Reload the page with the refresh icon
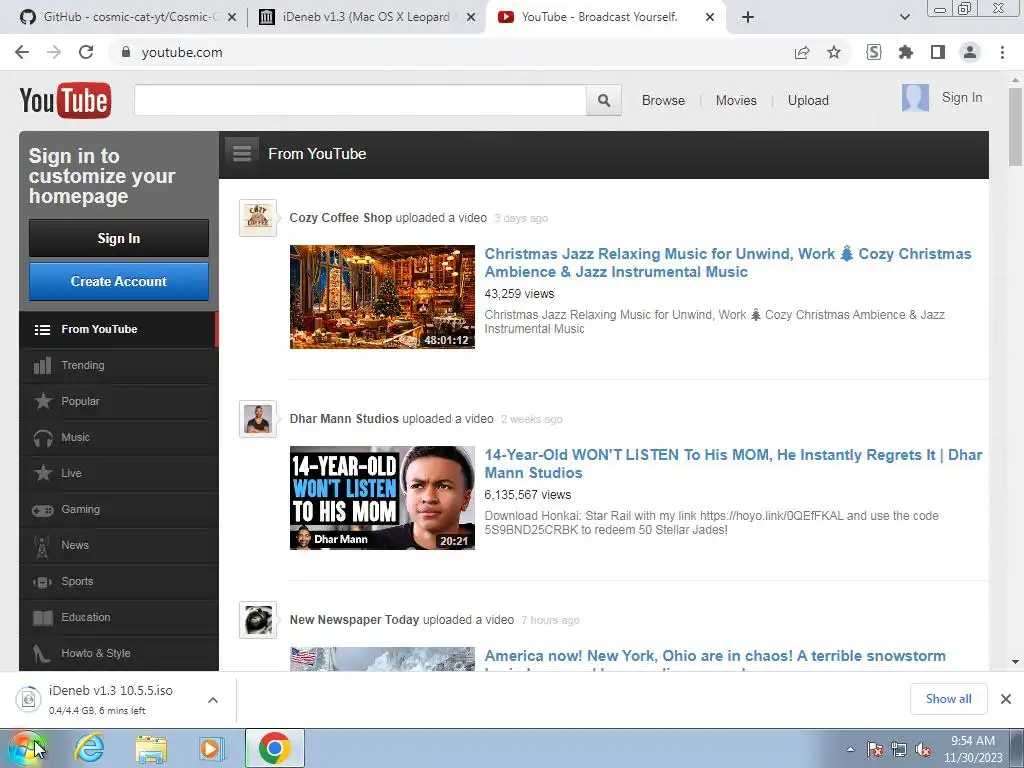 pos(86,52)
